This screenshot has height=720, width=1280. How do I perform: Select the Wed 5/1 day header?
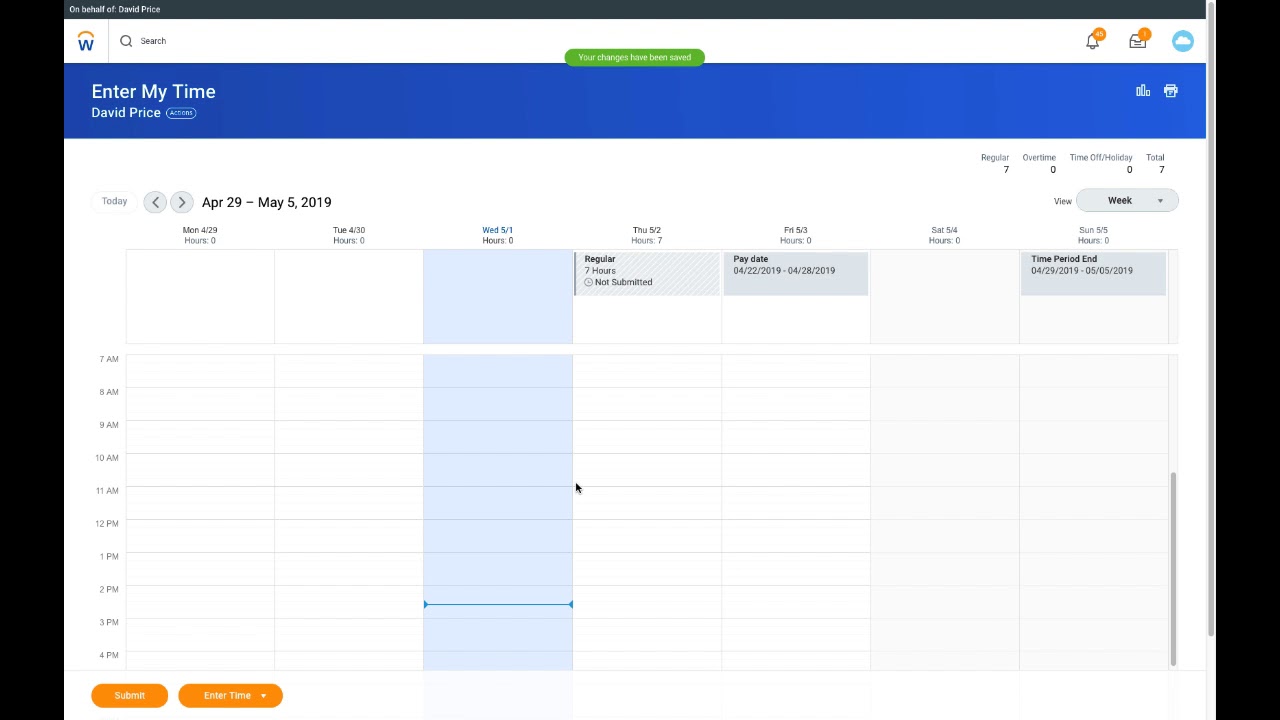[498, 235]
